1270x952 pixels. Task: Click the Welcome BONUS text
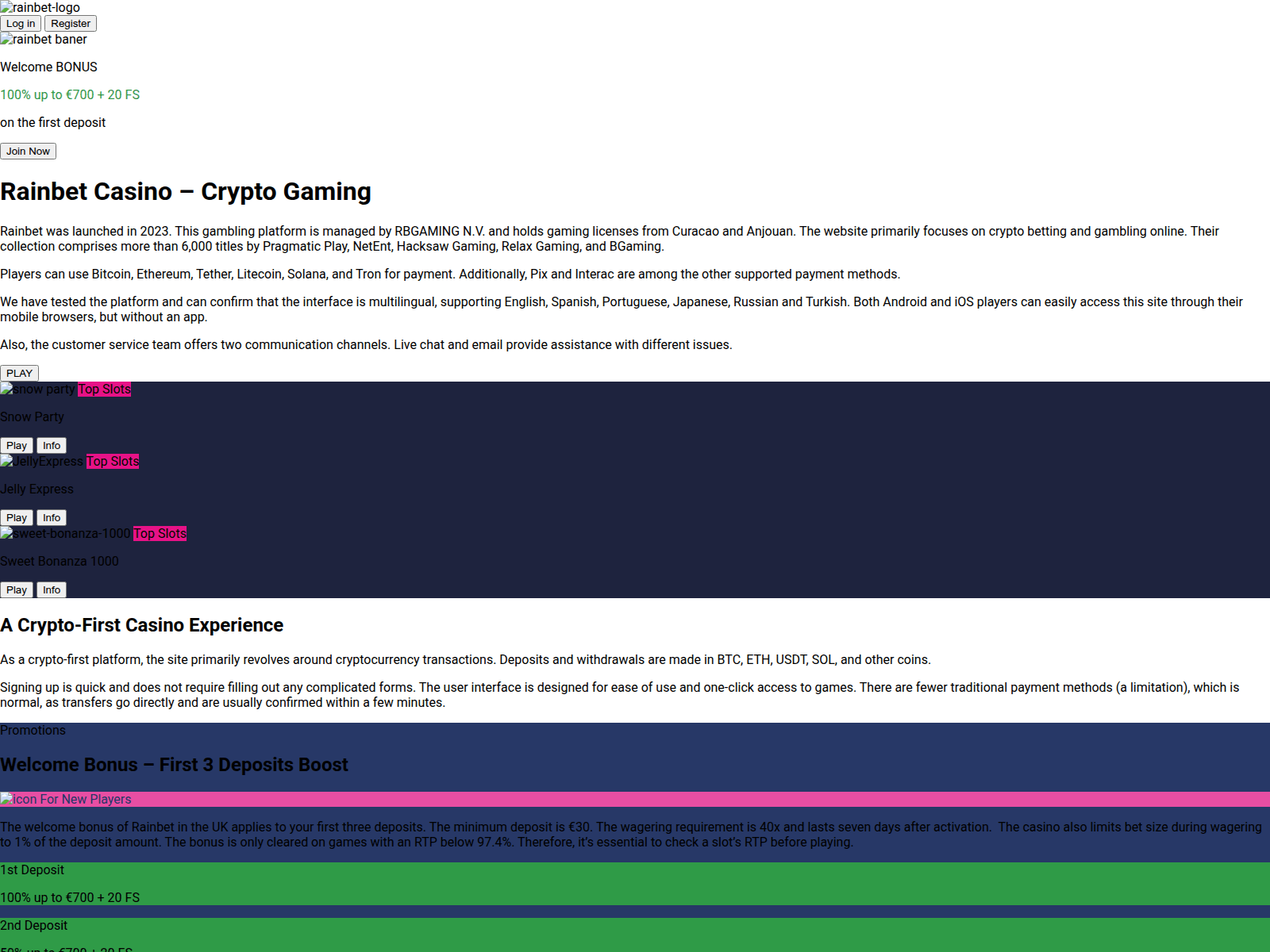[x=48, y=67]
